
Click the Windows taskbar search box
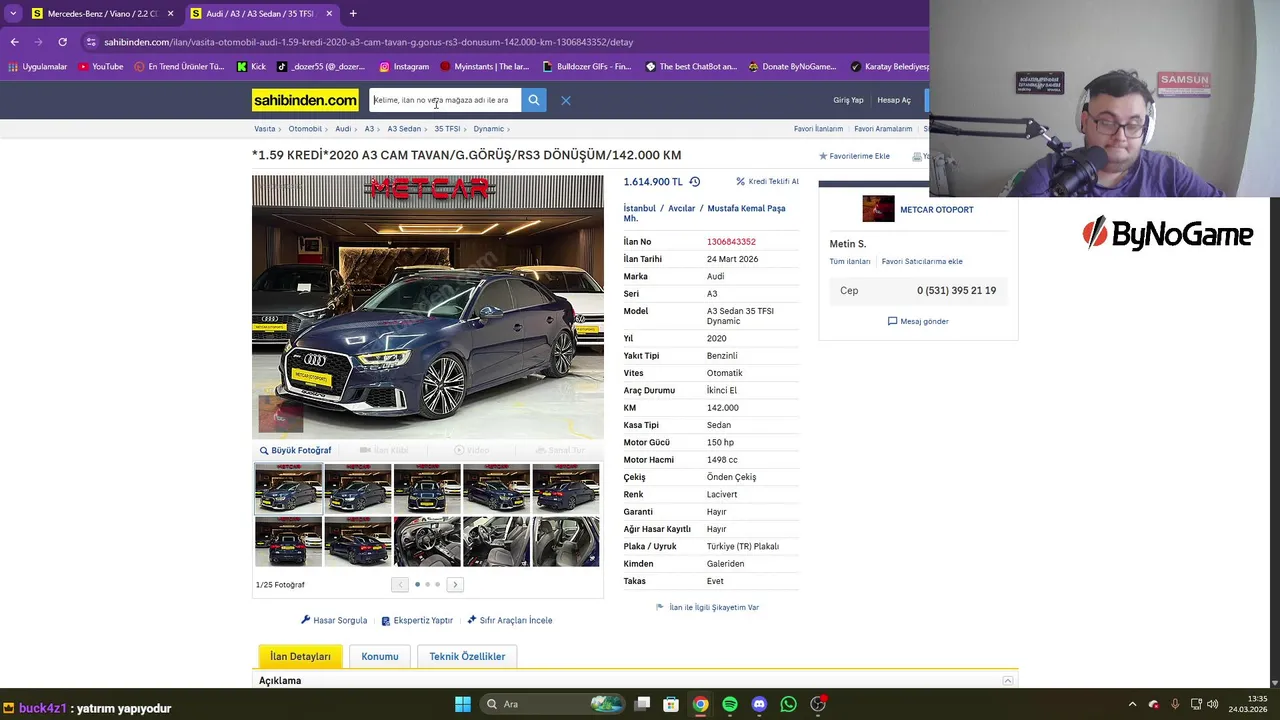(553, 704)
